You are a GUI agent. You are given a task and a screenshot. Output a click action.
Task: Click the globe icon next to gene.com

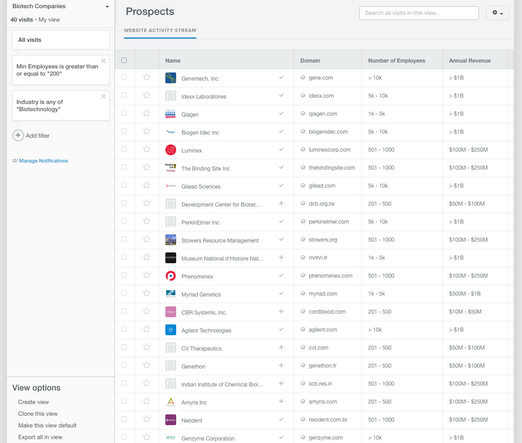pyautogui.click(x=303, y=77)
